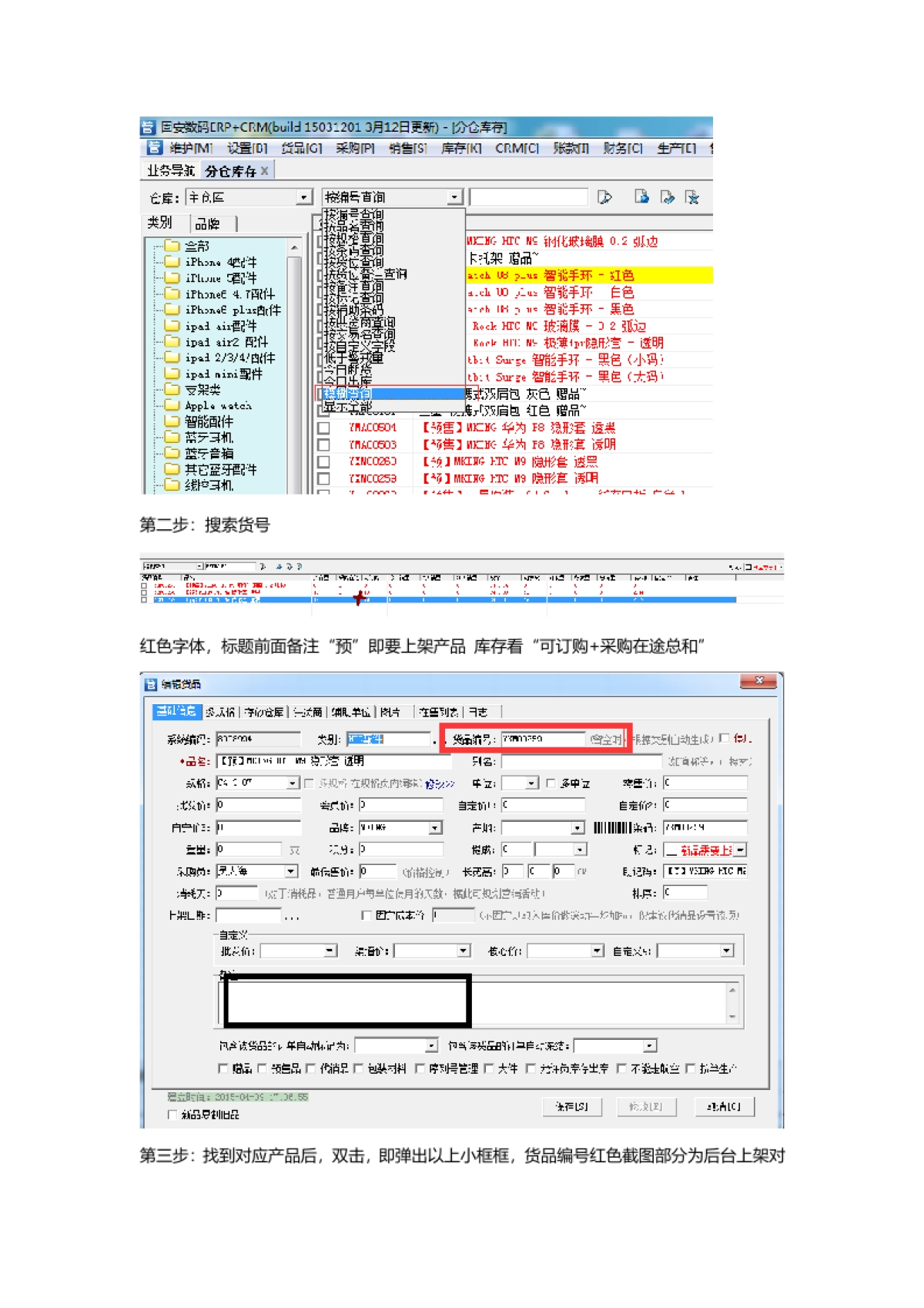Click the 蓝牙音箱 folder icon
Viewport: 924px width, 1308px height.
tap(172, 453)
